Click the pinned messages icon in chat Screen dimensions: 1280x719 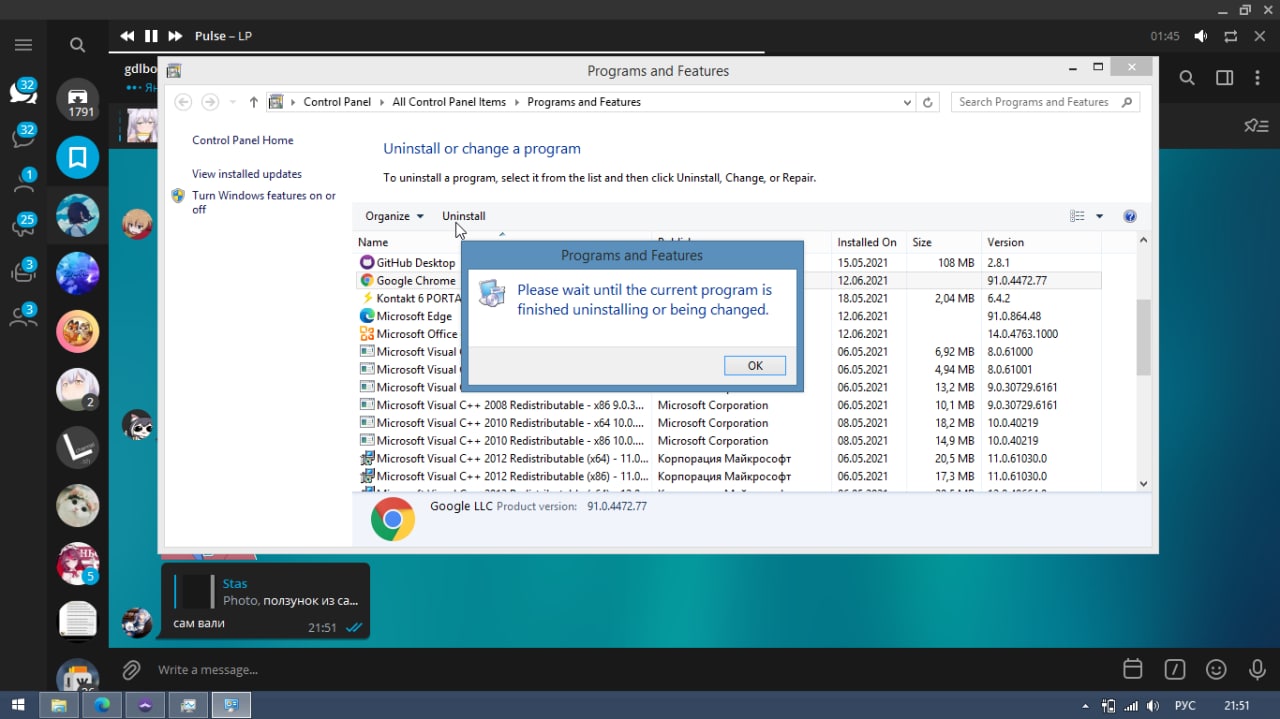click(1256, 126)
